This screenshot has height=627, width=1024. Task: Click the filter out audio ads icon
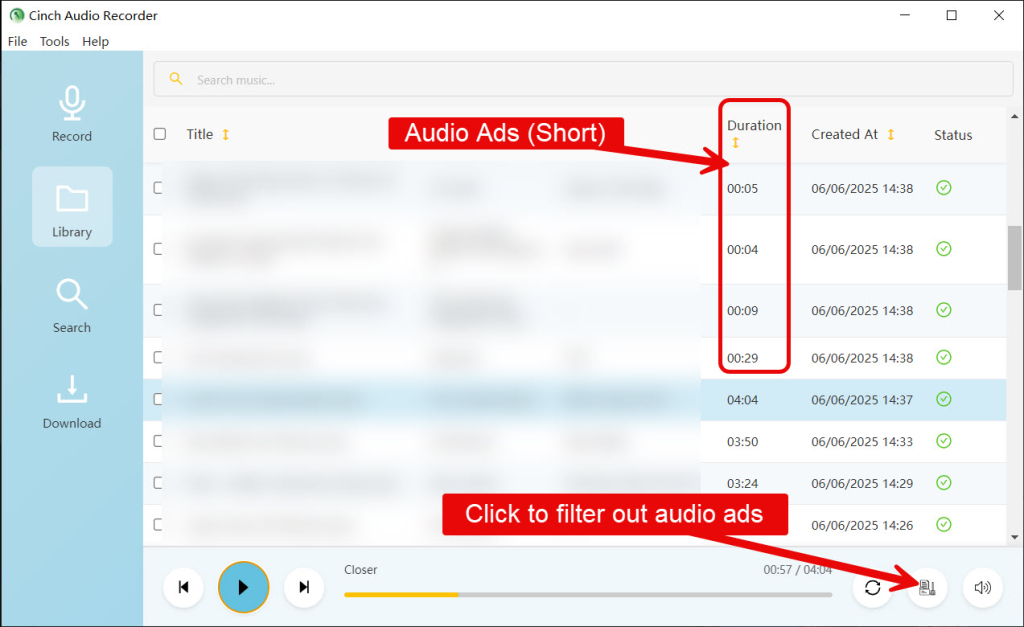pyautogui.click(x=927, y=588)
